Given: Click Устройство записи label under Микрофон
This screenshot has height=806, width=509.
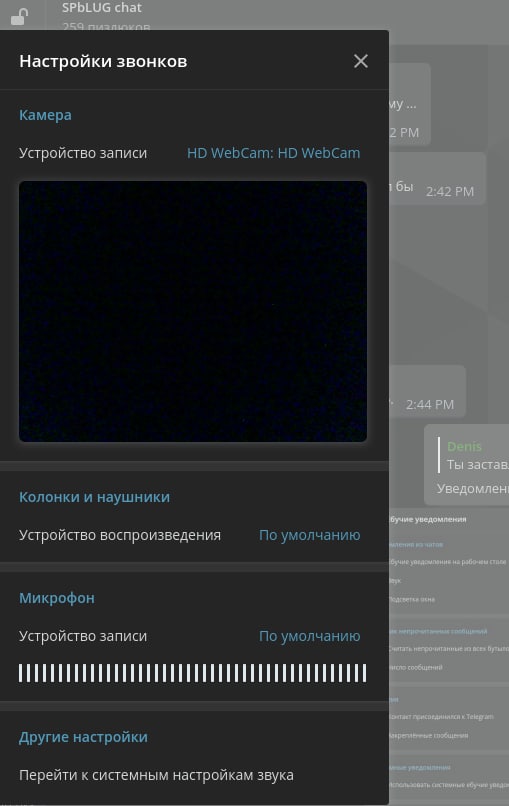Looking at the screenshot, I should coord(83,636).
